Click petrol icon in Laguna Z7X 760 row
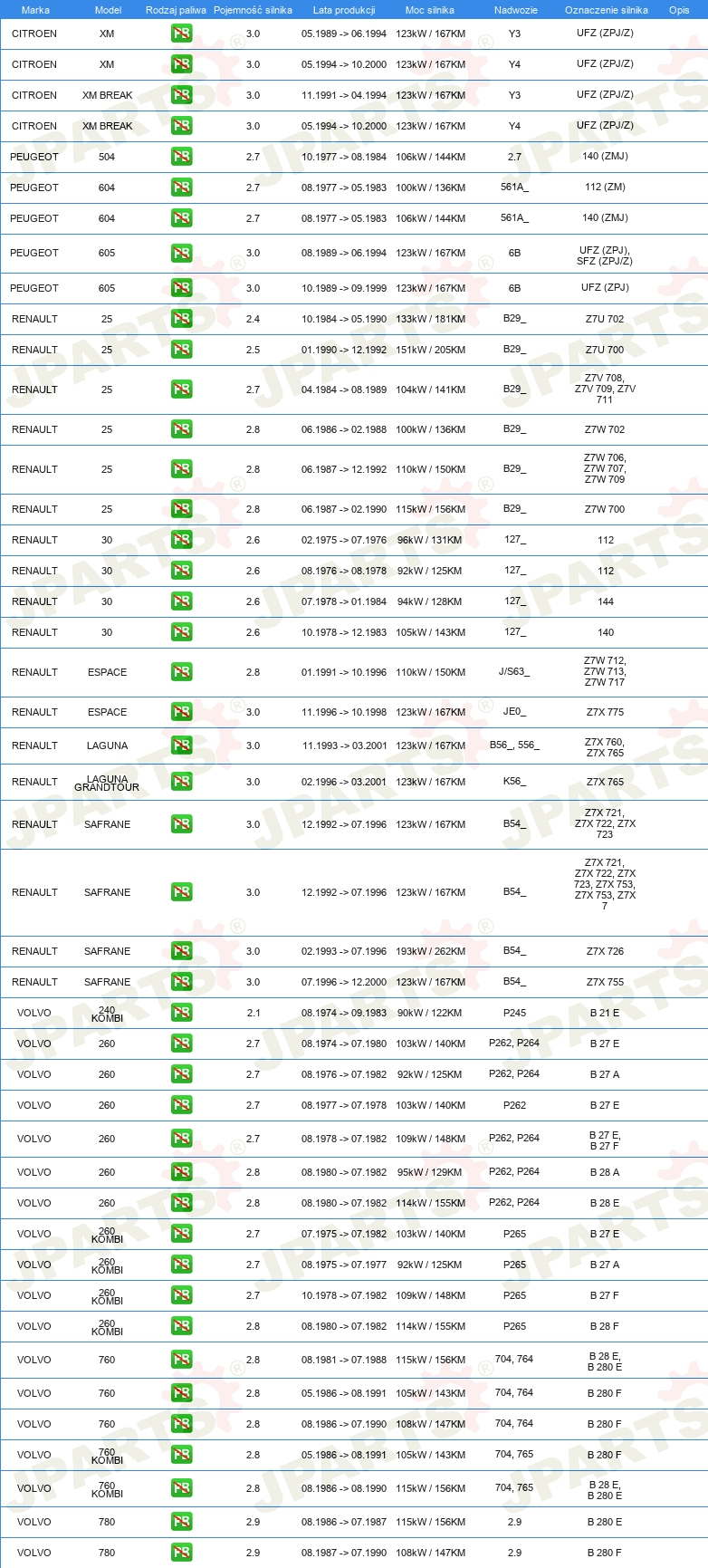708x1568 pixels. click(181, 746)
